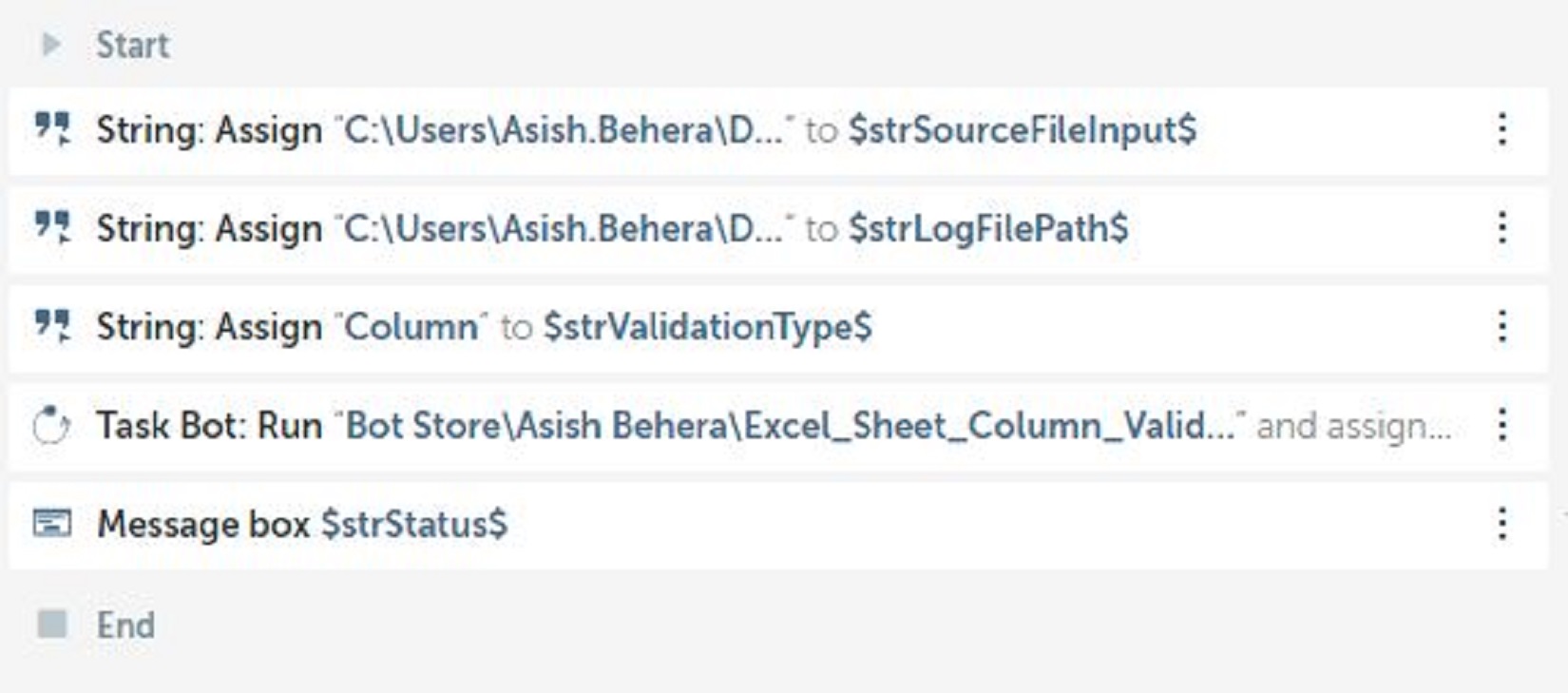Select the Message box $strStatus$ action
This screenshot has height=693, width=1568.
click(302, 525)
